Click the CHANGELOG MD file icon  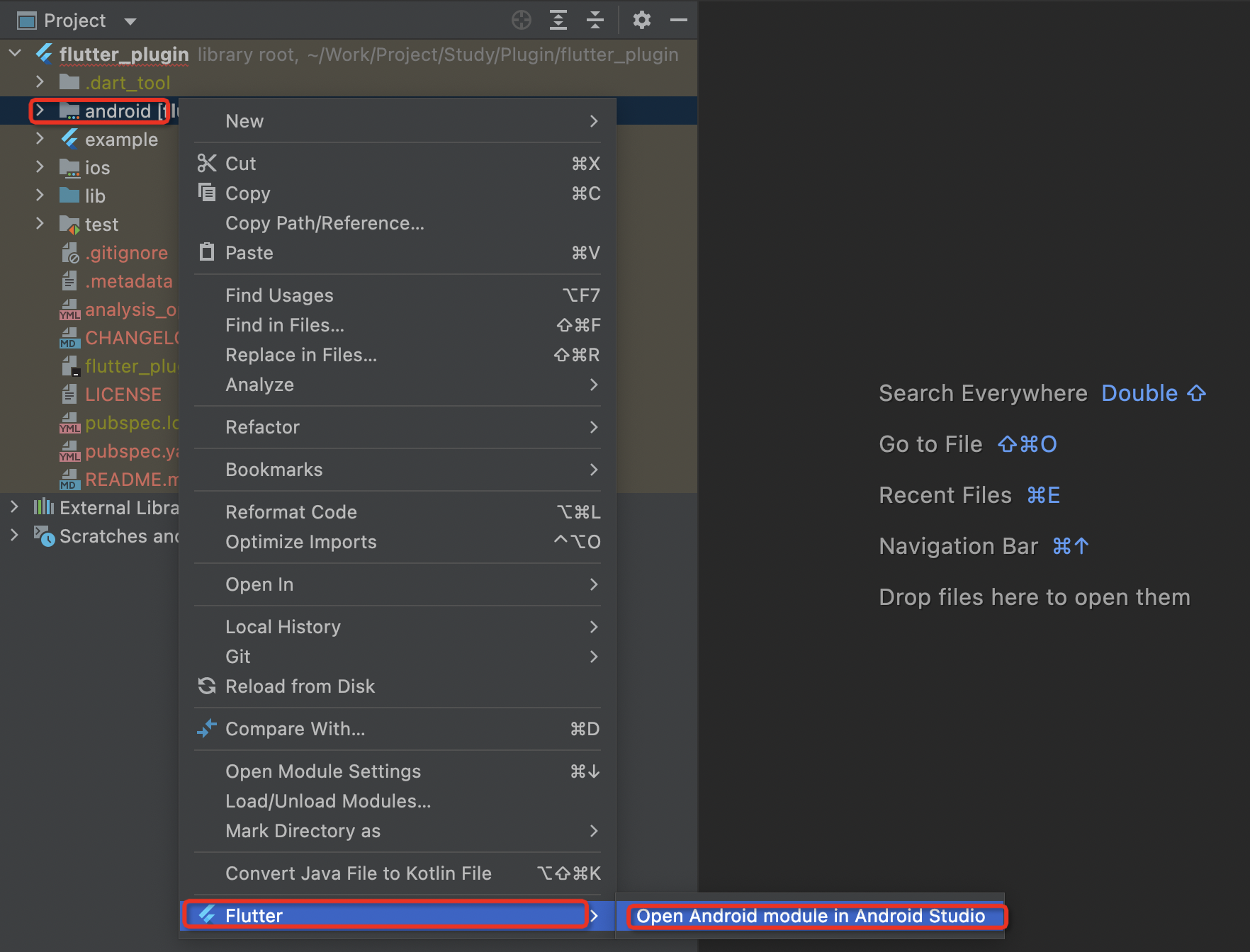69,338
